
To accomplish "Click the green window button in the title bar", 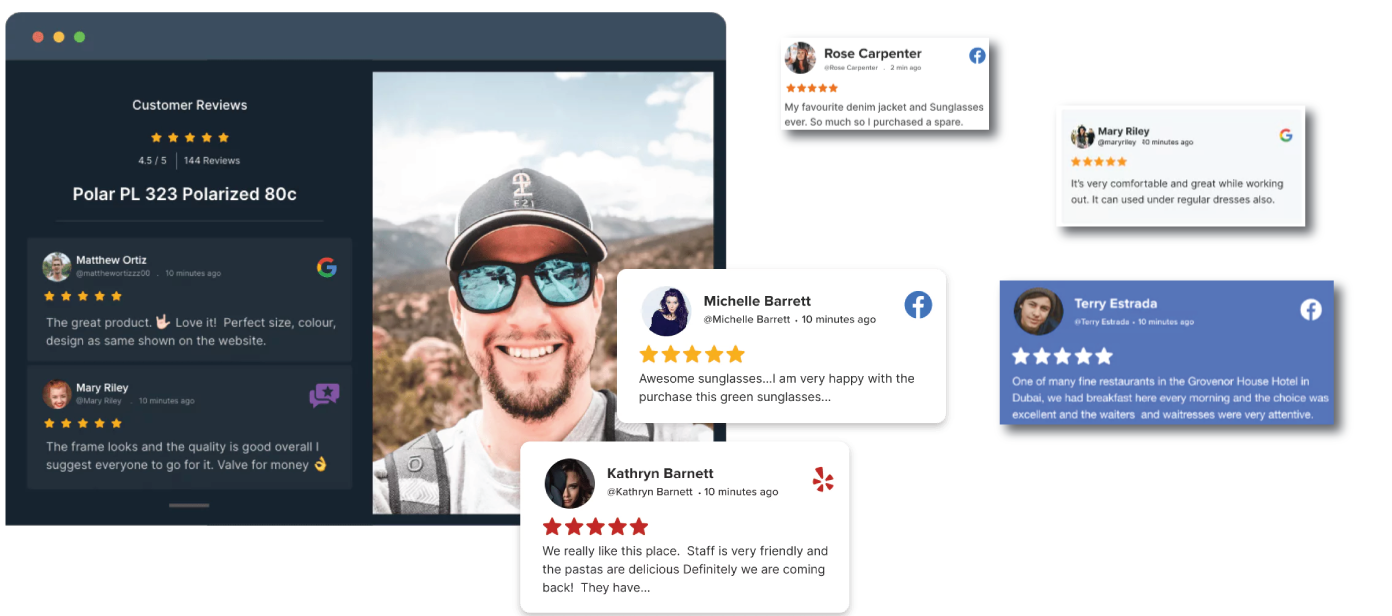I will (79, 37).
